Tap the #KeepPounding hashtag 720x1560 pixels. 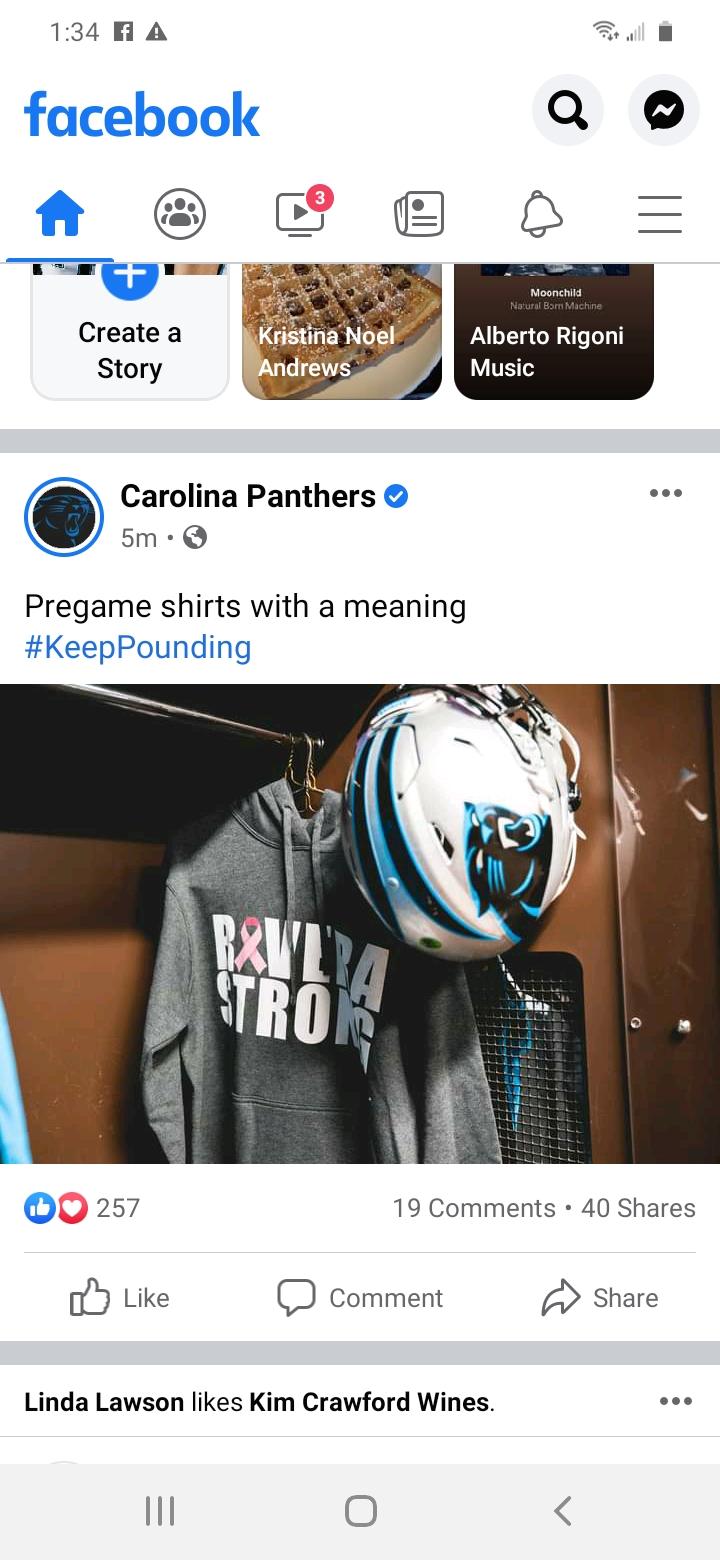coord(138,647)
